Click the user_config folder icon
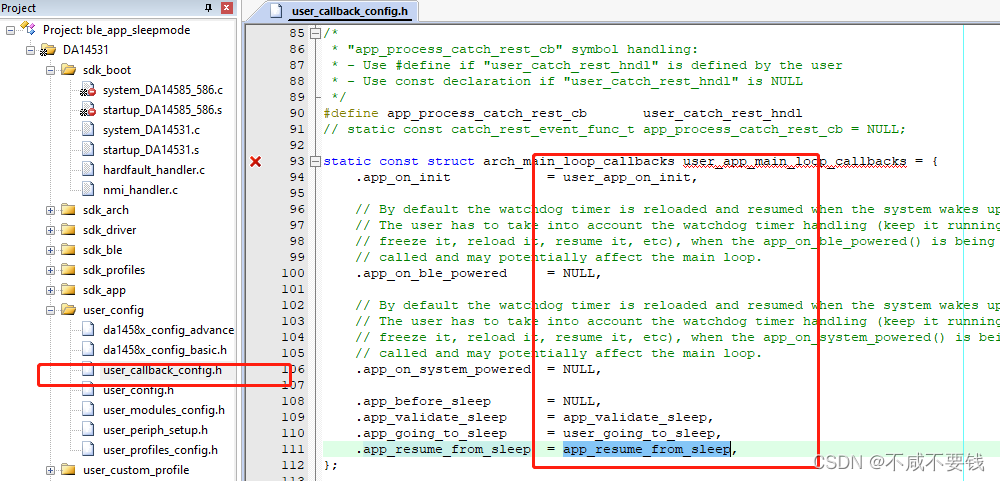 pos(68,310)
